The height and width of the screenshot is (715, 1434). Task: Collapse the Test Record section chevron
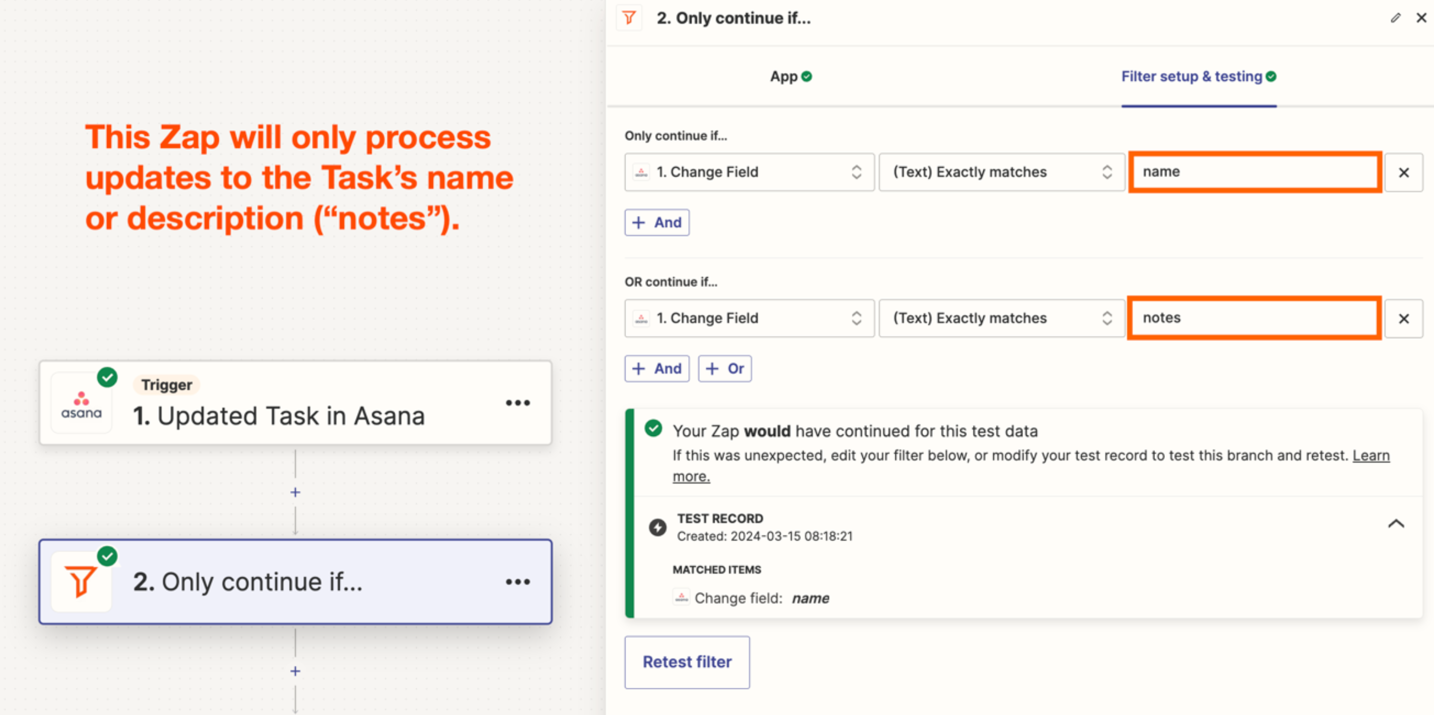[1395, 524]
